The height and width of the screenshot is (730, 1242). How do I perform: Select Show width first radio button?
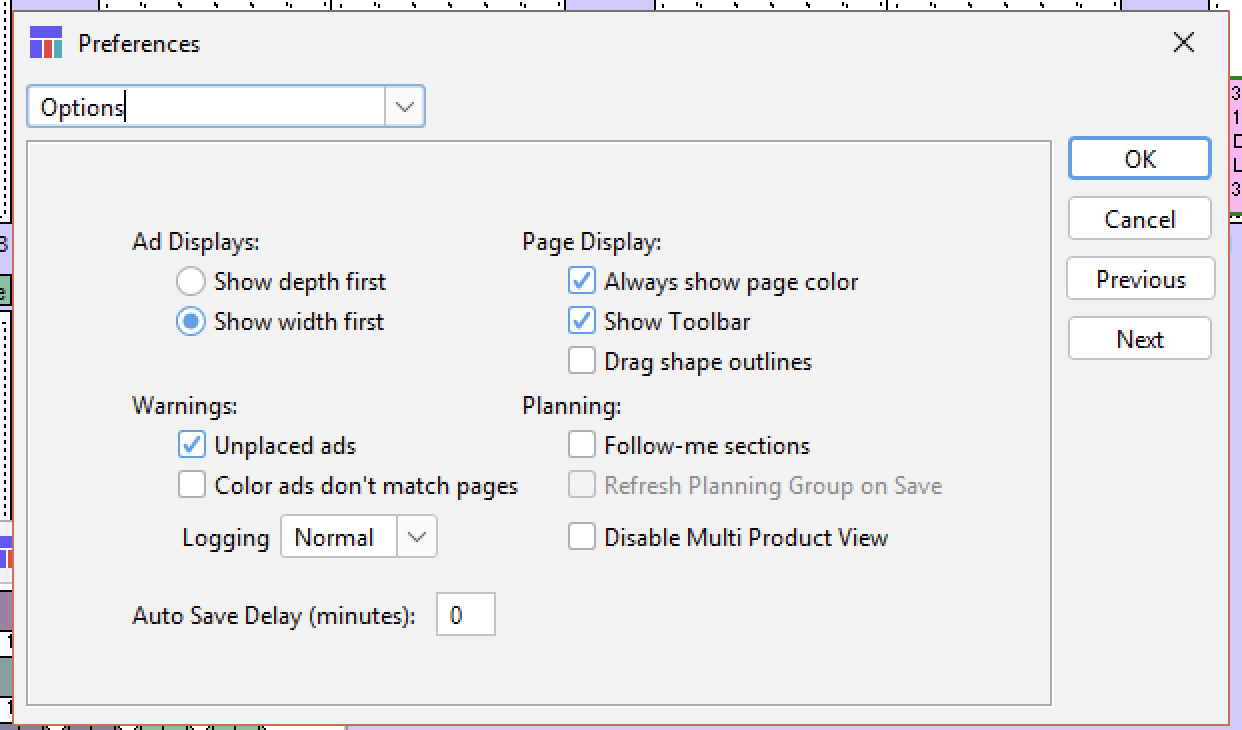[191, 322]
